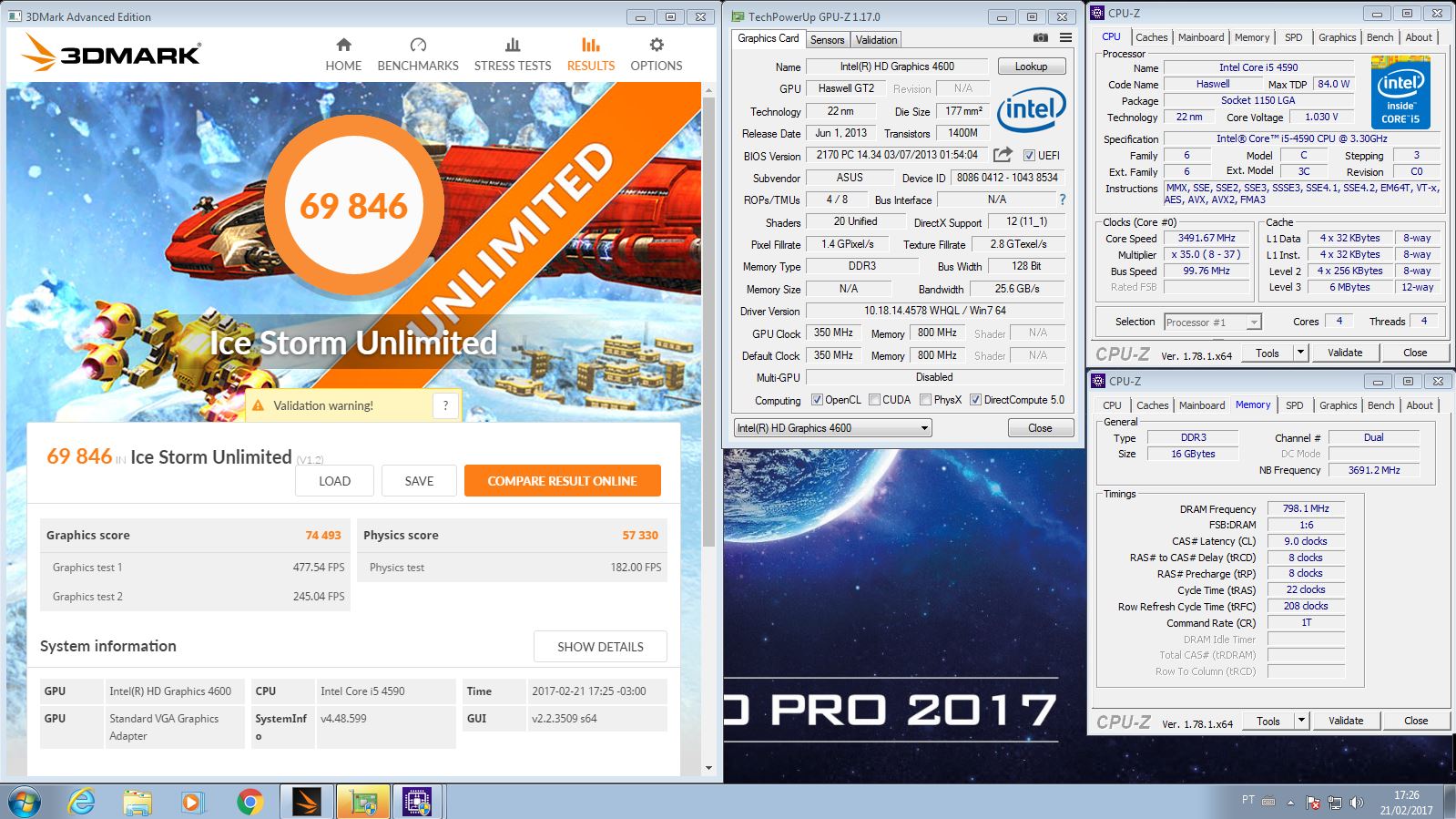Open SPD tab in lower CPU-Z window

pos(1294,405)
